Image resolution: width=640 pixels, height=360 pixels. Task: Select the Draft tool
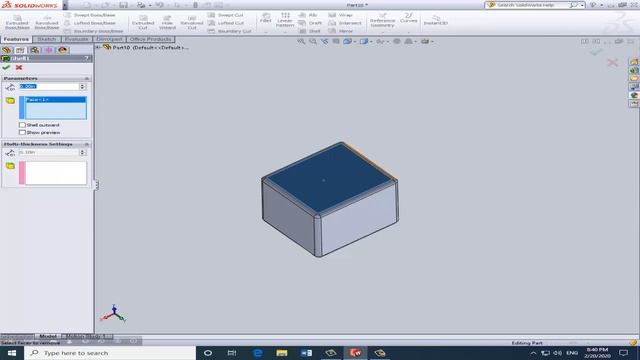point(311,23)
